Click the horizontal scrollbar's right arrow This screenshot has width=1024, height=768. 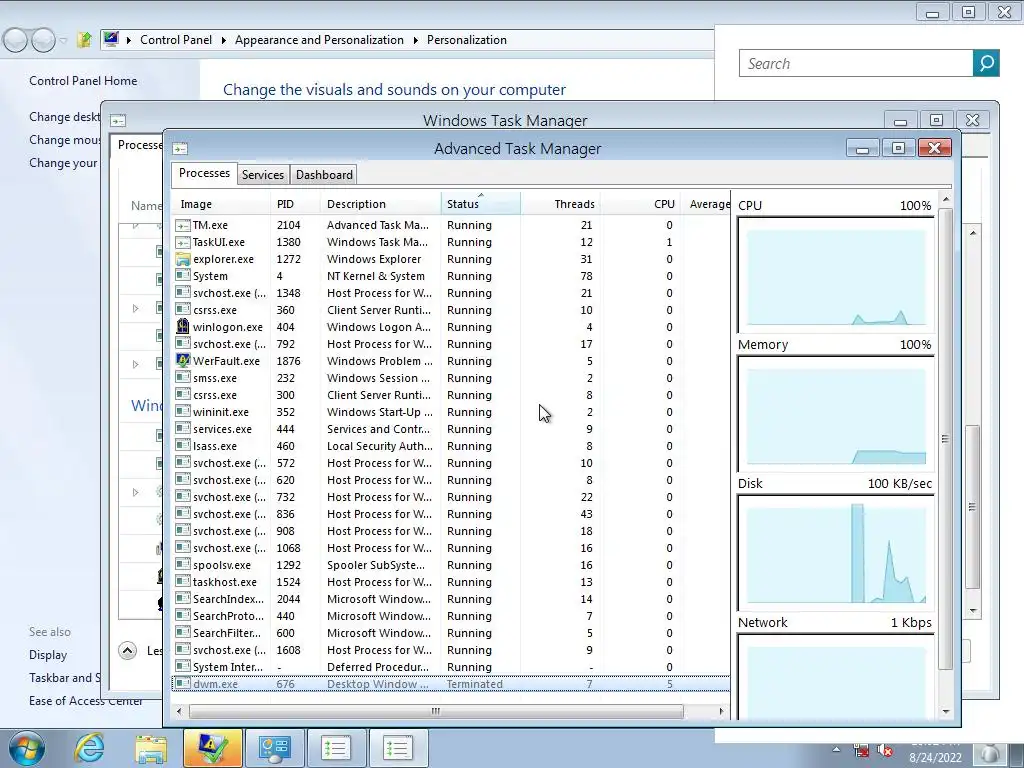(x=721, y=711)
